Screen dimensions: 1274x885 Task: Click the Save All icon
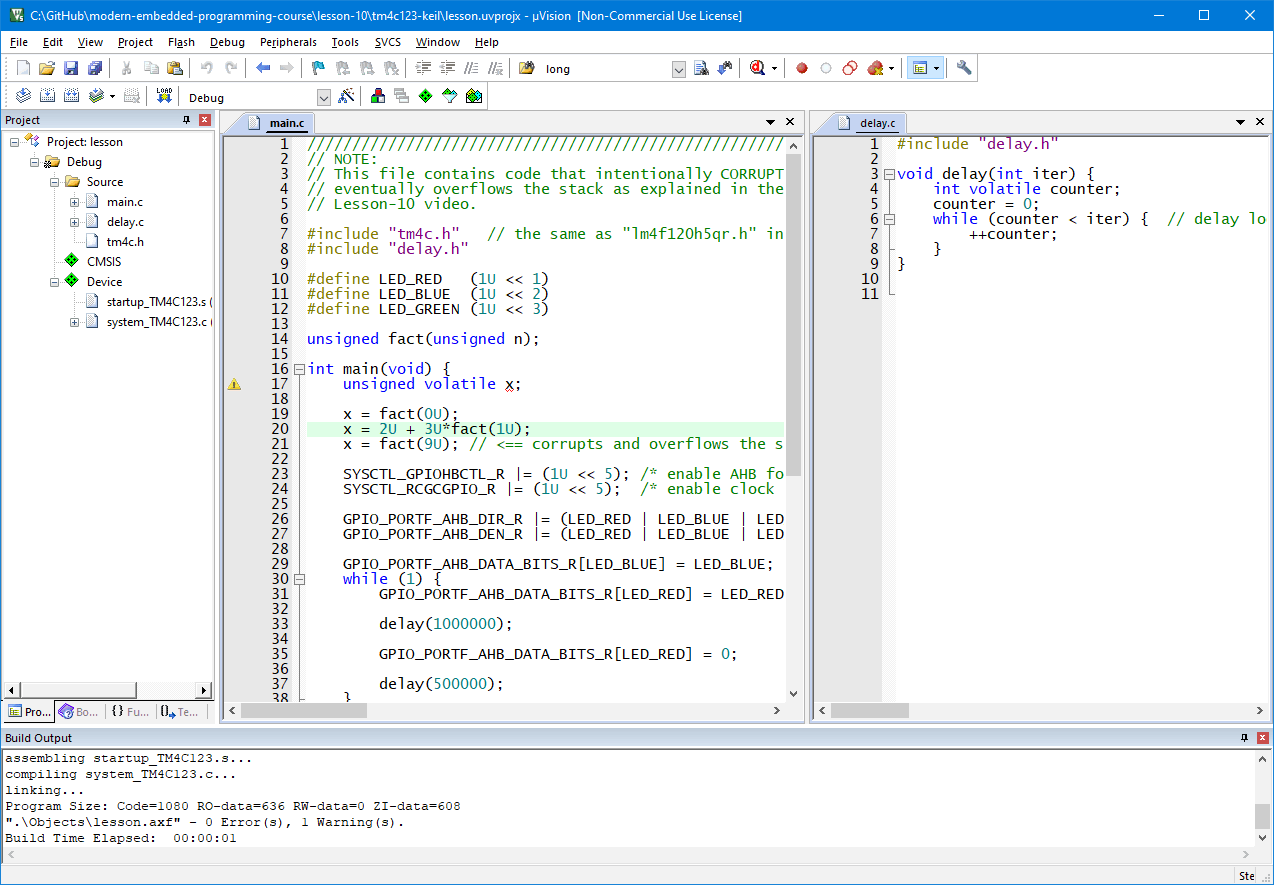click(x=95, y=68)
